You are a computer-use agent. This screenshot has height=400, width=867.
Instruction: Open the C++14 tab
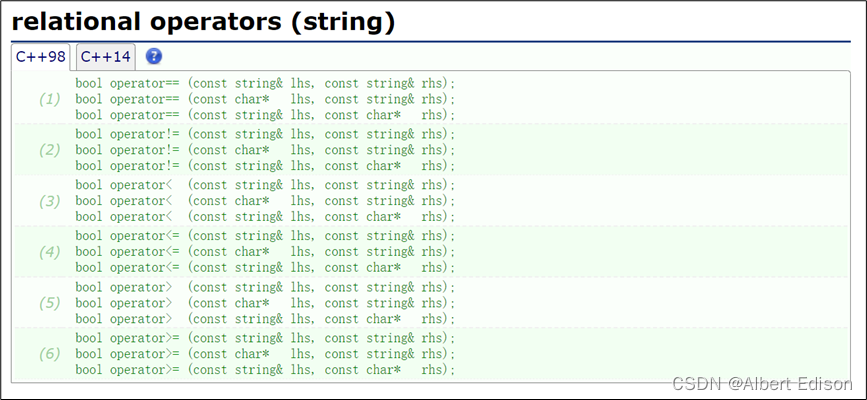tap(106, 57)
